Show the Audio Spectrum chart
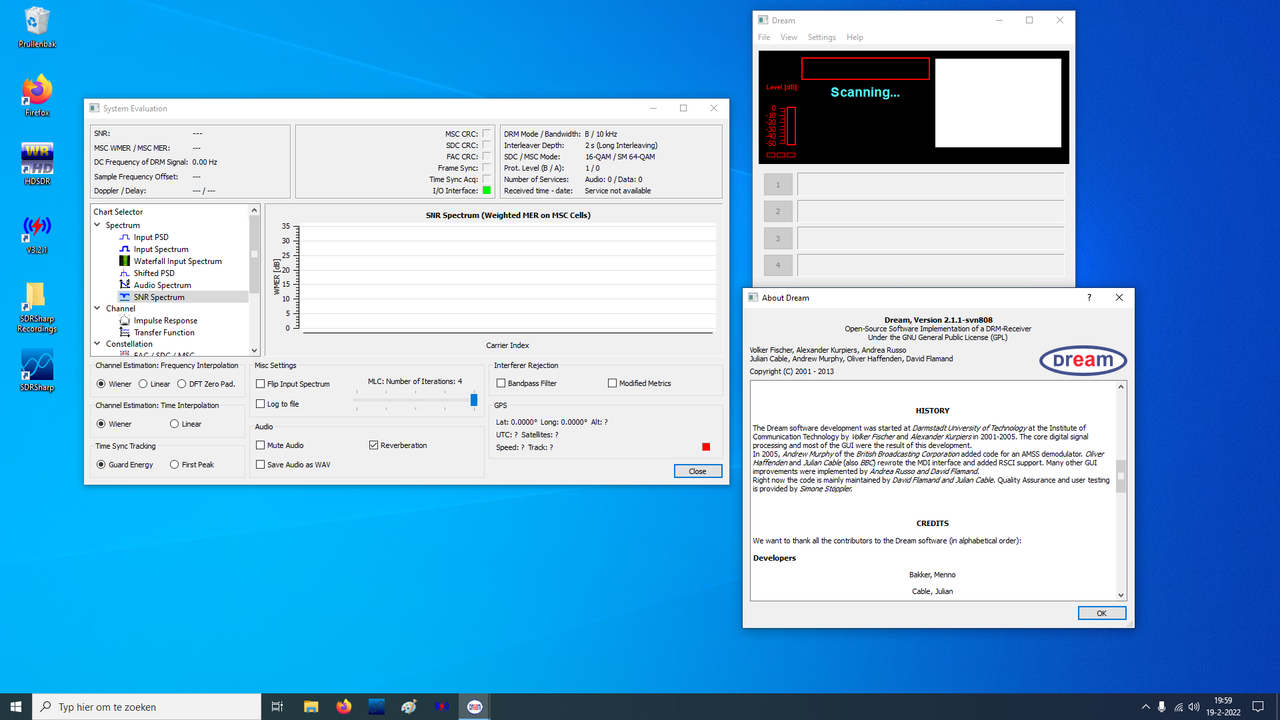The width and height of the screenshot is (1280, 720). click(162, 285)
